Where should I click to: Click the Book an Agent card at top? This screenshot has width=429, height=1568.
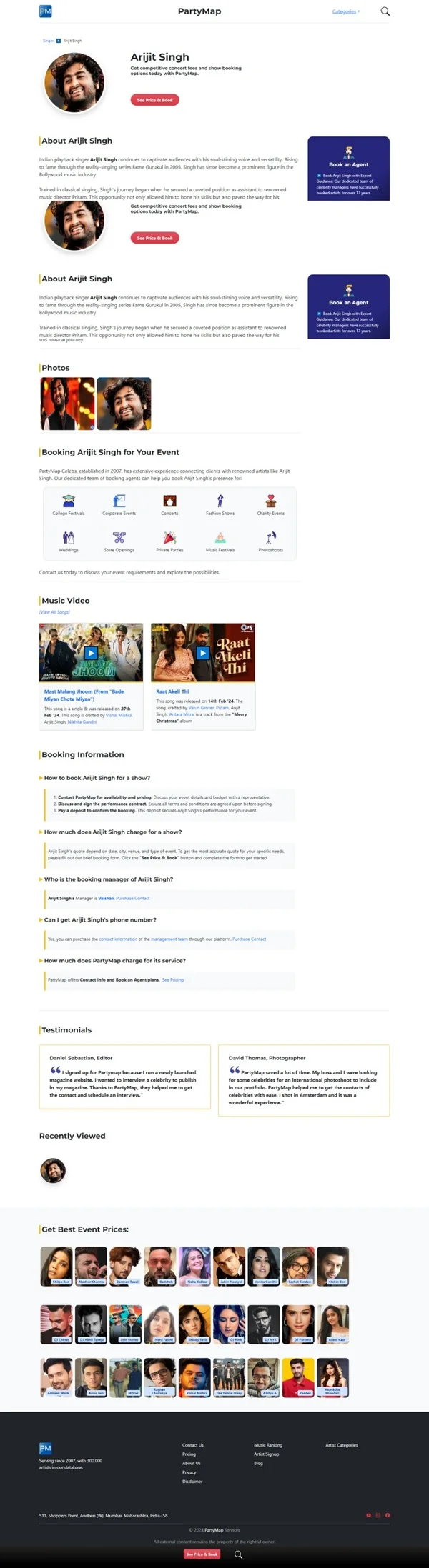348,169
